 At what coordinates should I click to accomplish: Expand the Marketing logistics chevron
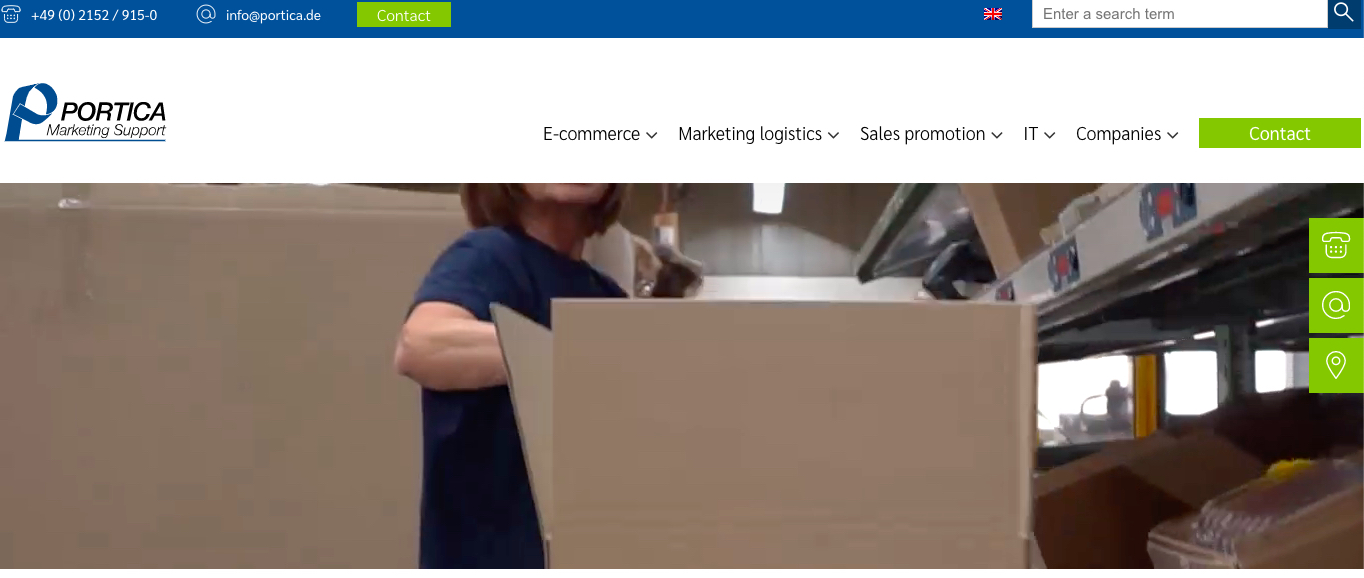pyautogui.click(x=834, y=135)
